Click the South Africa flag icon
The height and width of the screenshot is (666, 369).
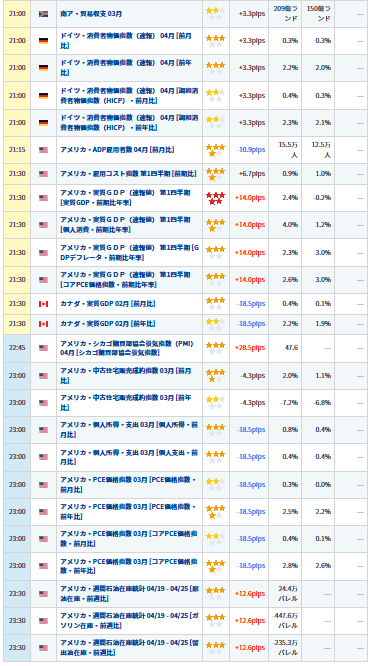coord(43,14)
